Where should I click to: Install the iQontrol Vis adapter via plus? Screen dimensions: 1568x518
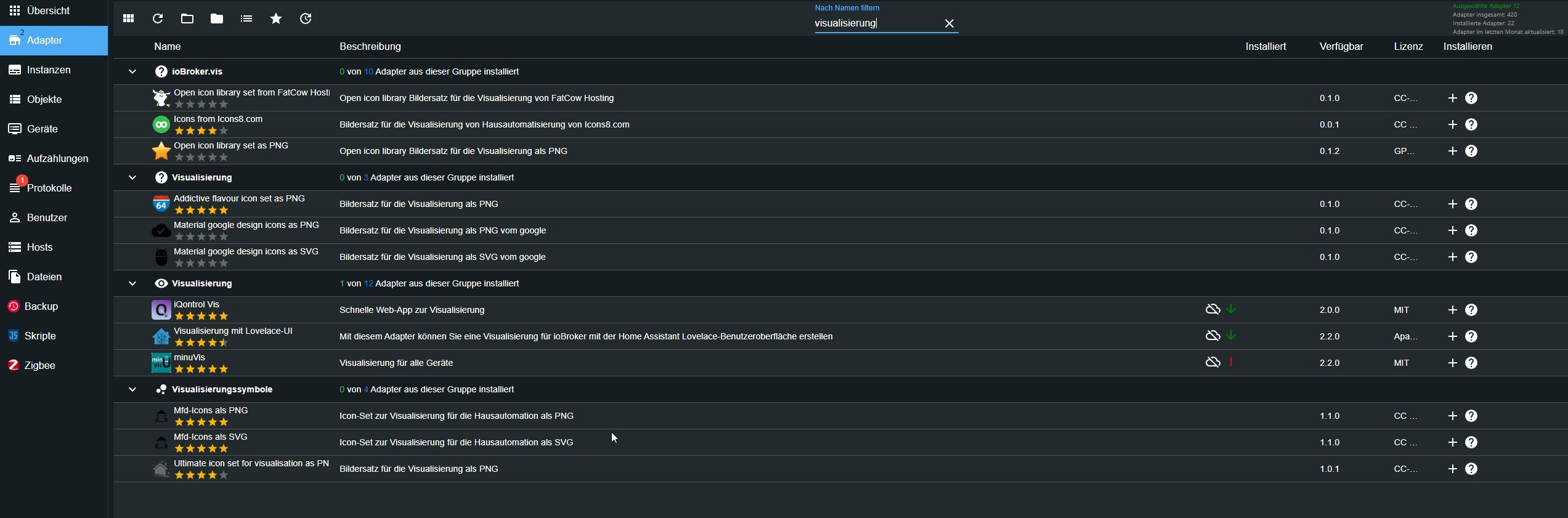(1452, 310)
